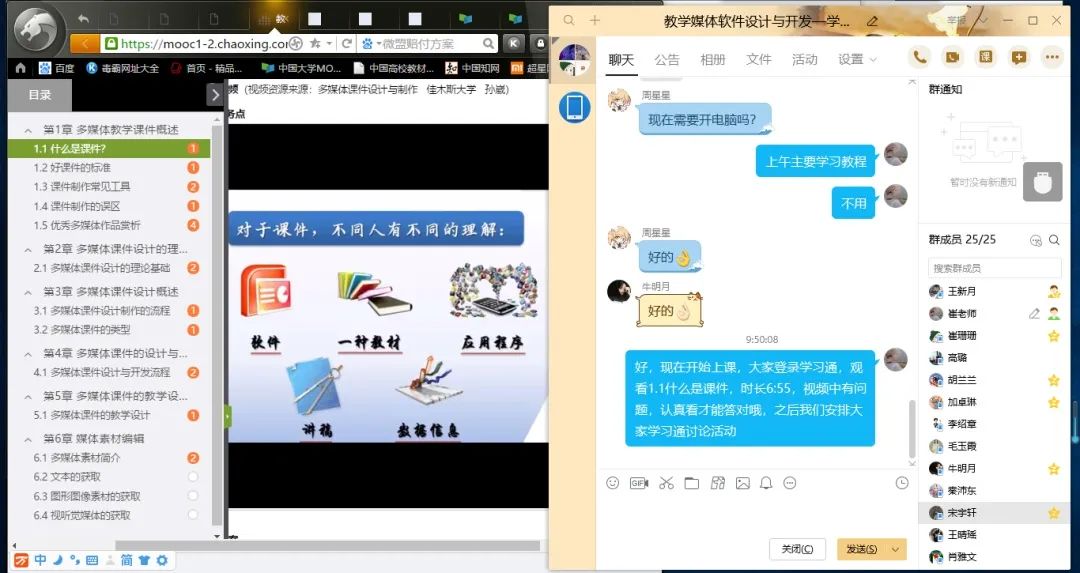This screenshot has width=1080, height=573.
Task: Click the send picture icon
Action: (742, 483)
